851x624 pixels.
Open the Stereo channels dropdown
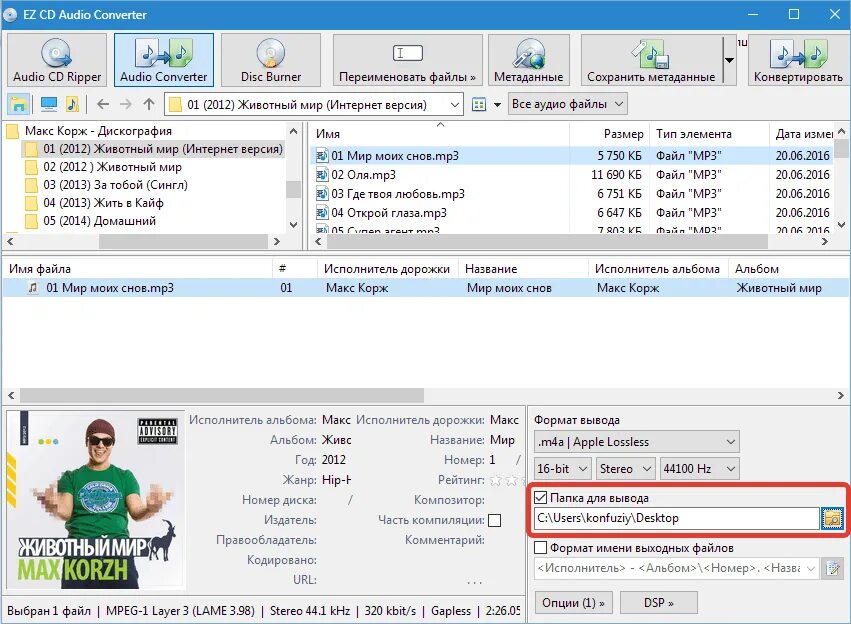[626, 468]
